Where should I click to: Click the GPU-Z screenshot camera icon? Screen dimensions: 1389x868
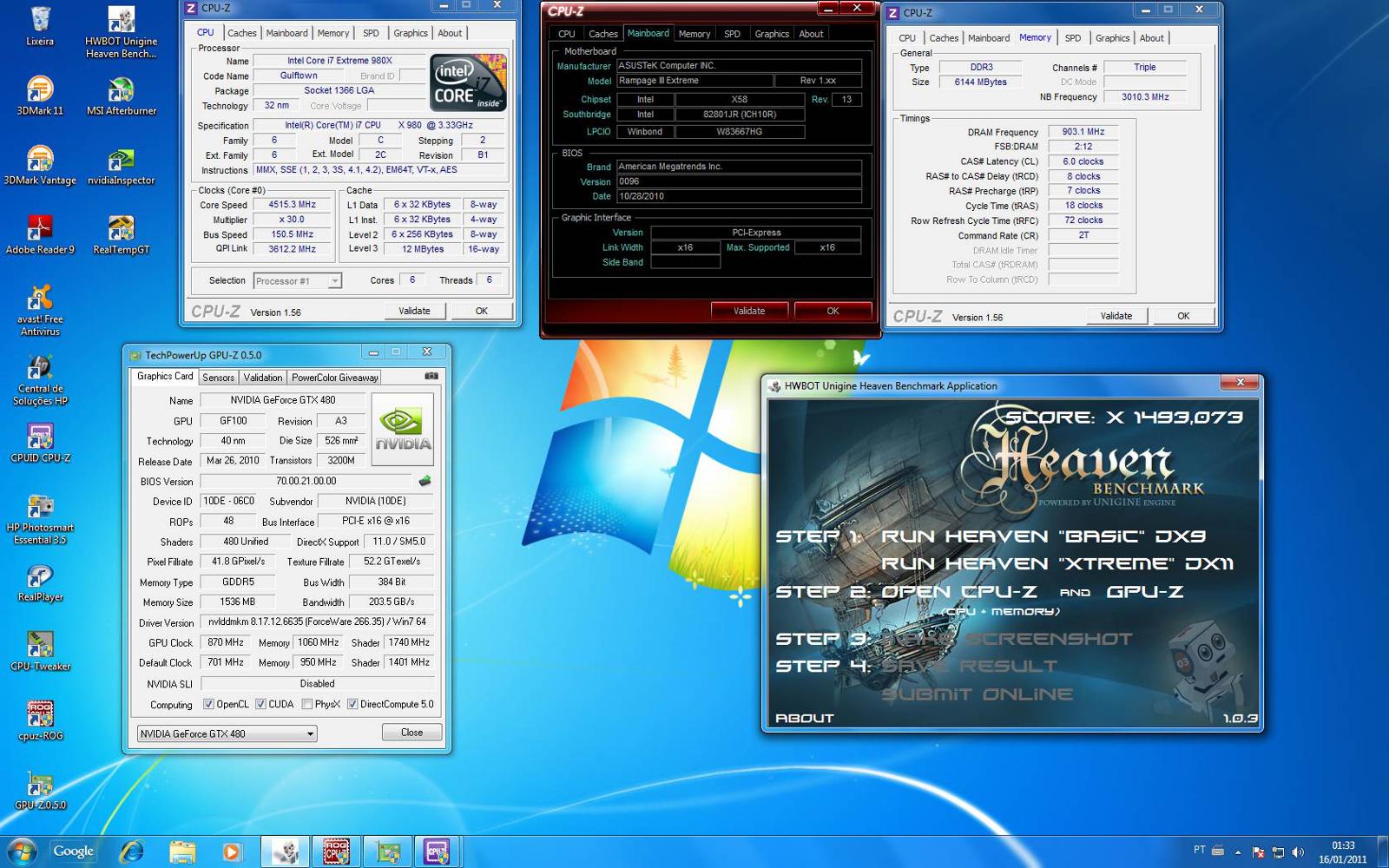pyautogui.click(x=431, y=377)
